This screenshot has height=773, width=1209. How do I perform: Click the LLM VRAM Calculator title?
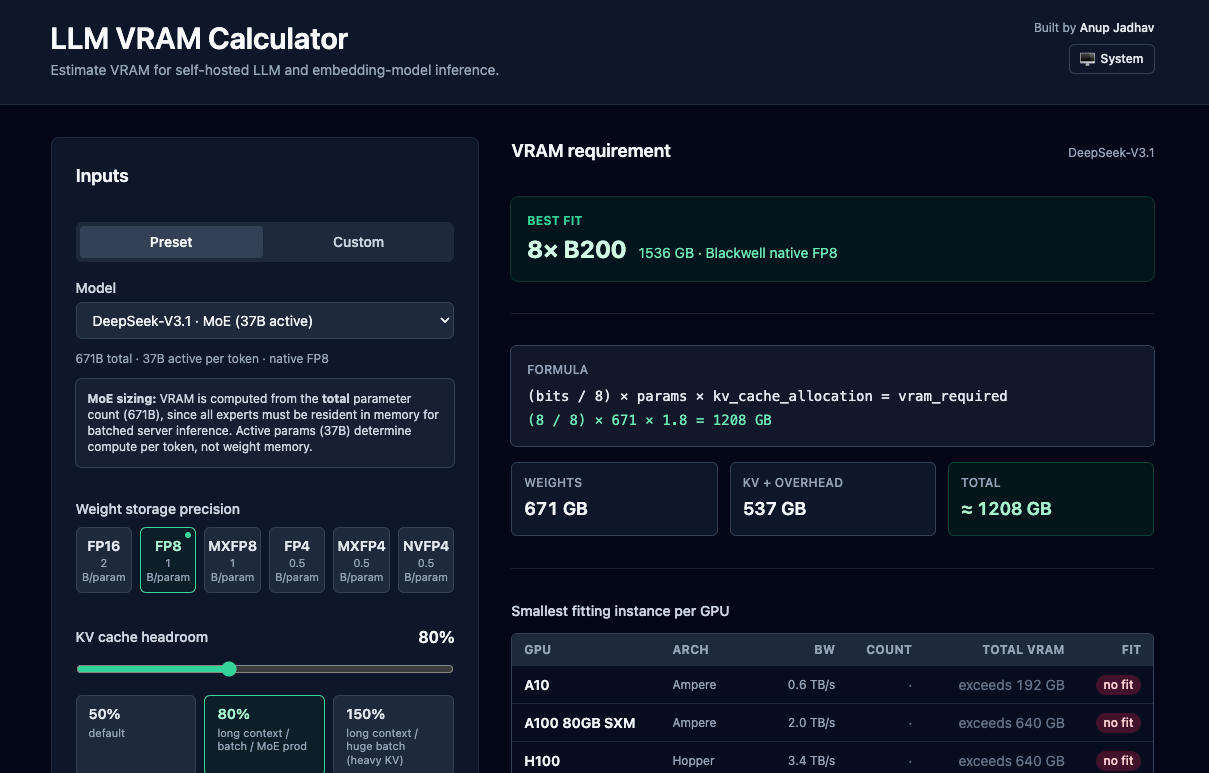[199, 38]
